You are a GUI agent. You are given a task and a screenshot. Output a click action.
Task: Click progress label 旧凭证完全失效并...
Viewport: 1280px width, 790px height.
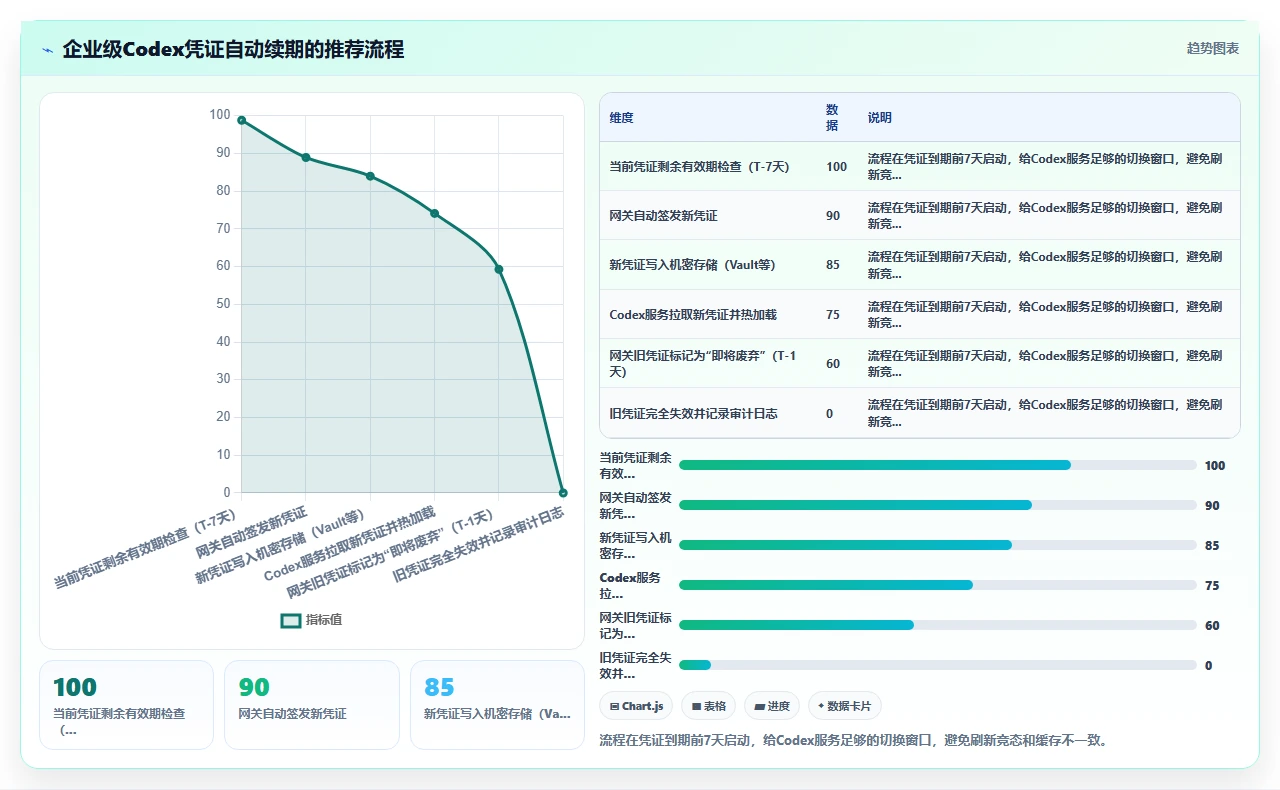pyautogui.click(x=635, y=666)
